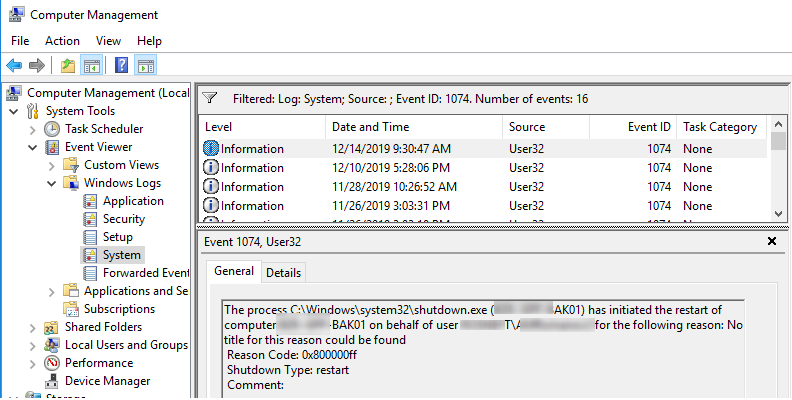Click the Shared Folders icon
Viewport: 792px width, 400px height.
coord(52,327)
